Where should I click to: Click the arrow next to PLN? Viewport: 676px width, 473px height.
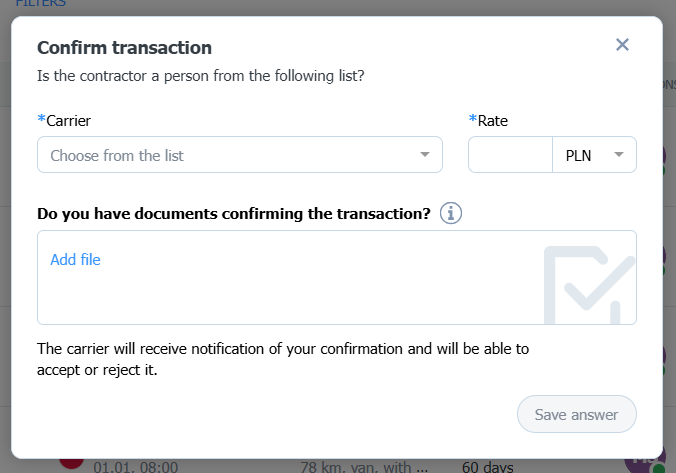coord(619,154)
